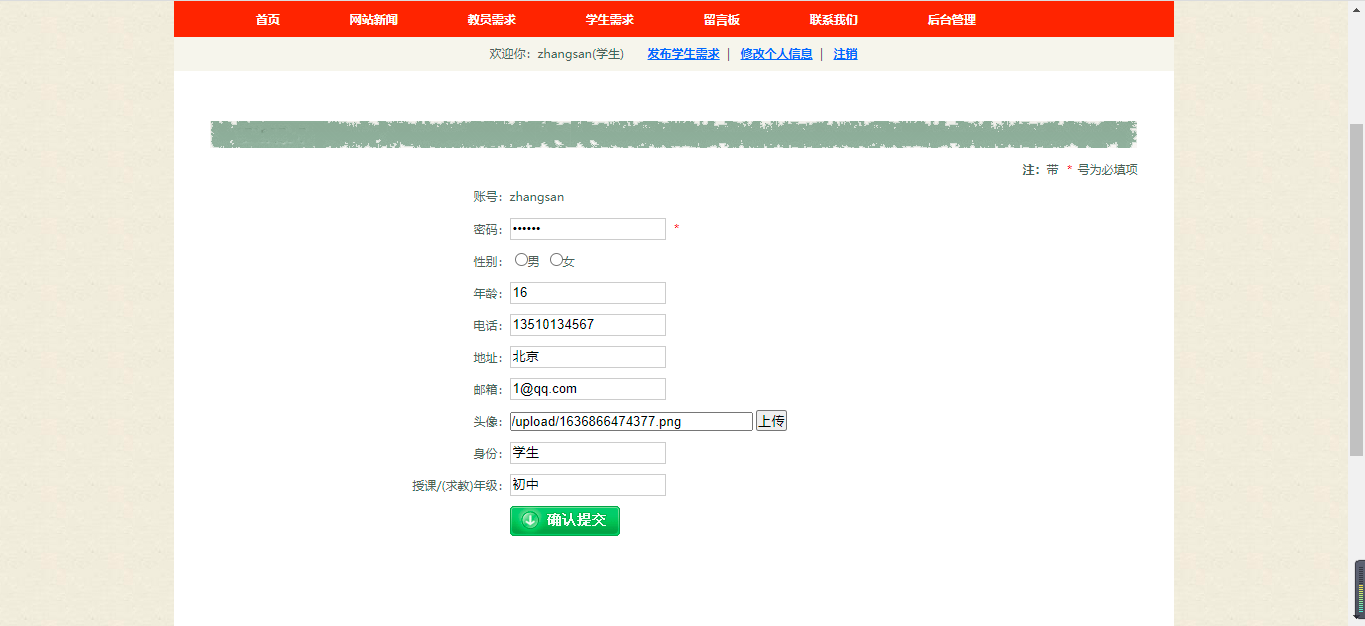Select the 男 gender radio button
1365x626 pixels.
521,260
